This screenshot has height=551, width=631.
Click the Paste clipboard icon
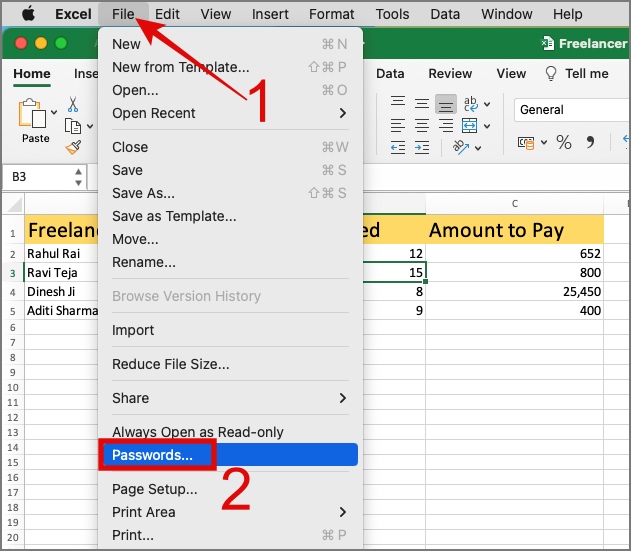(x=31, y=114)
